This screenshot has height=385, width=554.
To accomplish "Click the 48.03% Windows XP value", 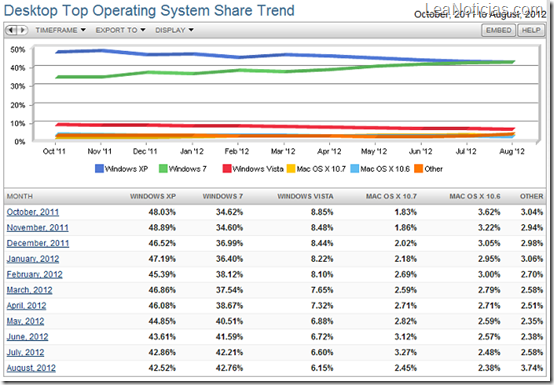I will pyautogui.click(x=162, y=212).
